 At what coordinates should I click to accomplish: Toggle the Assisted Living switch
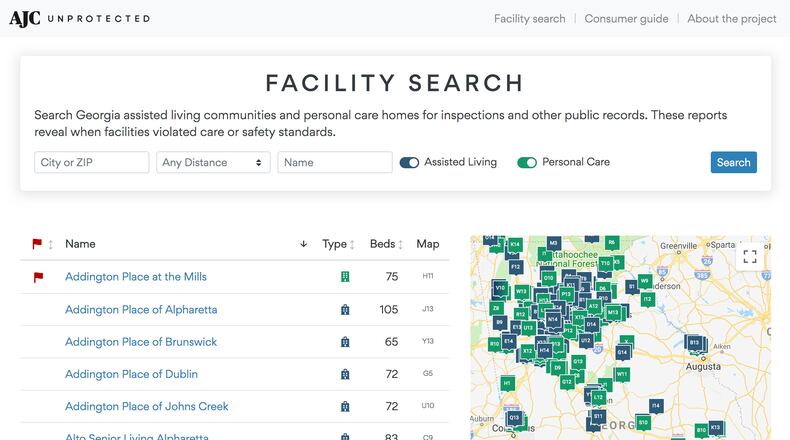[409, 163]
